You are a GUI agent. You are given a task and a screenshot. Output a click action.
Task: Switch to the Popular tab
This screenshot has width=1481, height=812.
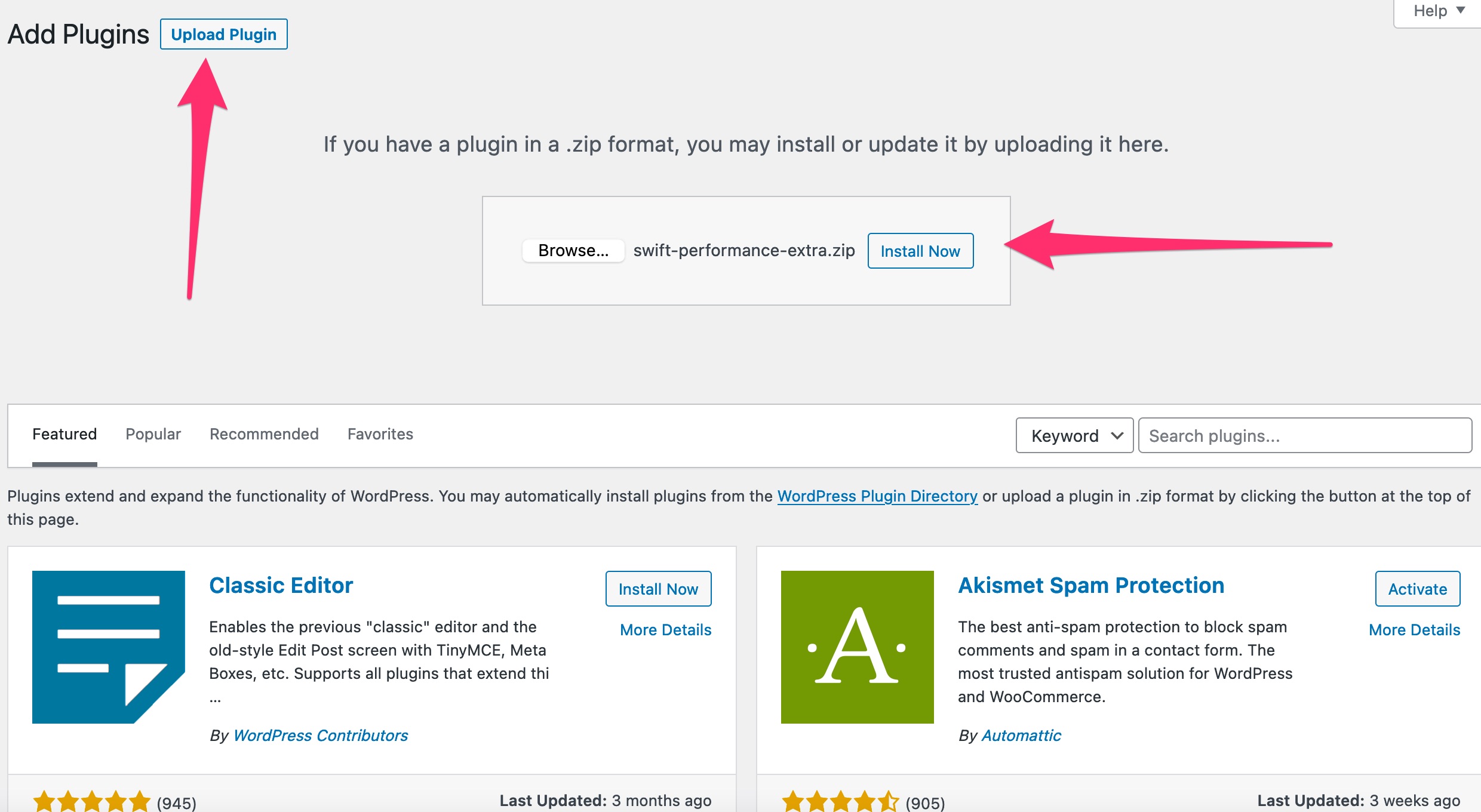coord(153,434)
